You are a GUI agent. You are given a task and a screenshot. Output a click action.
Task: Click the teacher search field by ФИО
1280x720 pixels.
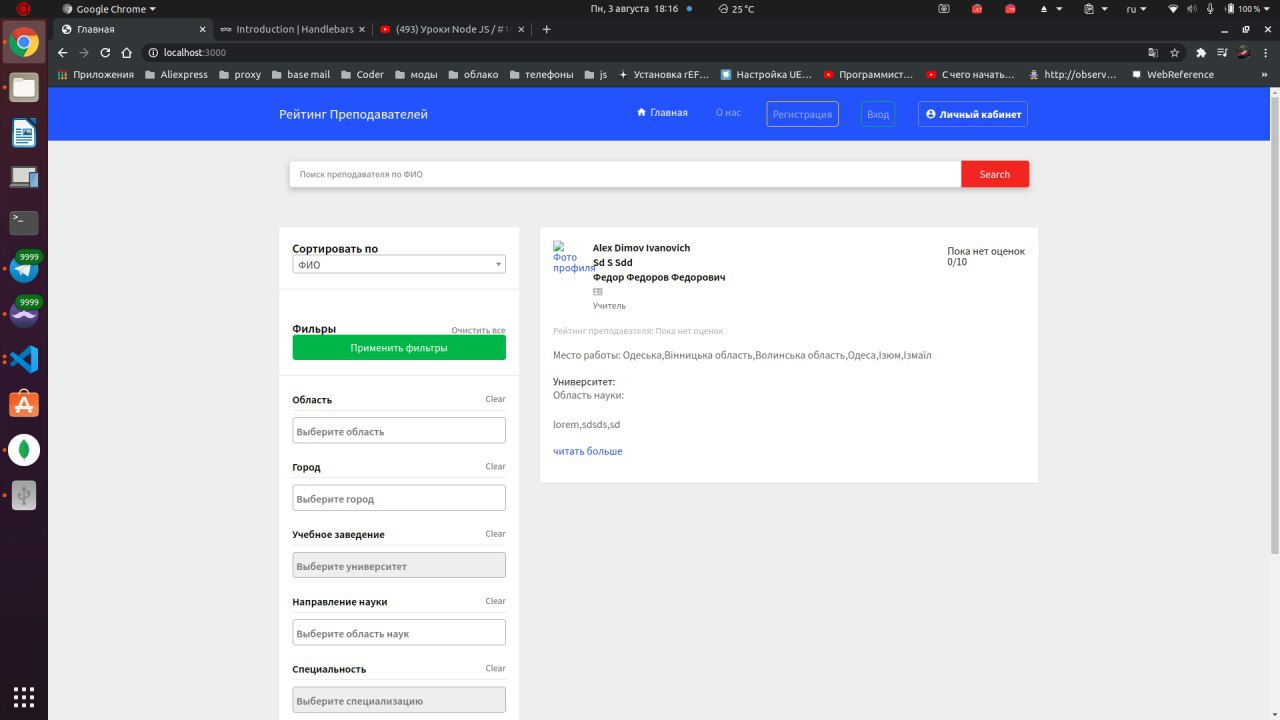pos(625,174)
